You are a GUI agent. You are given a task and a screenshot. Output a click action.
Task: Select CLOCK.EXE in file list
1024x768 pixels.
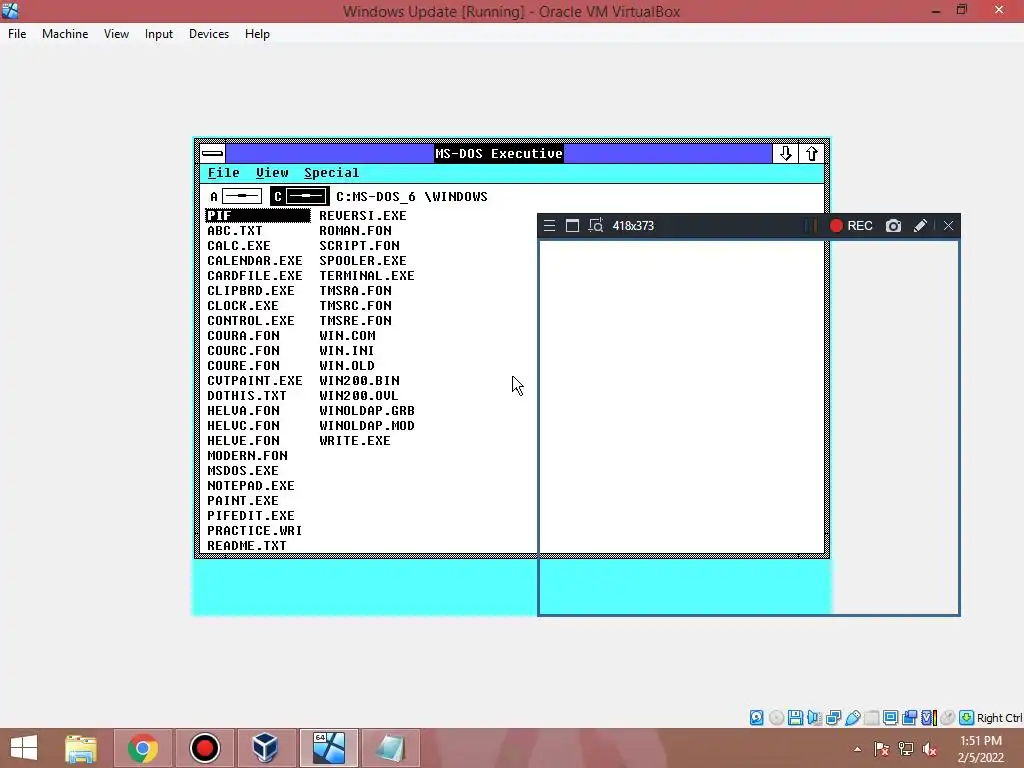[242, 306]
